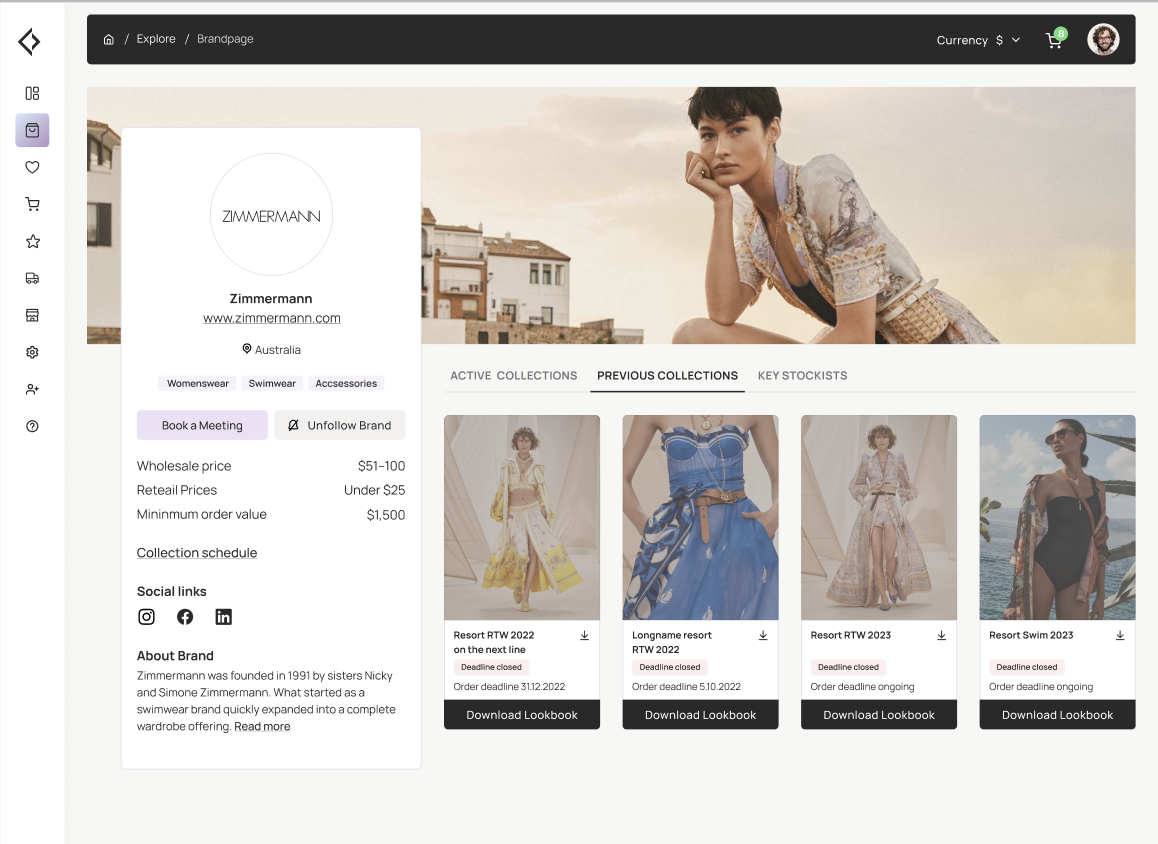Viewport: 1158px width, 844px height.
Task: Click 'Order deadline 31.12.2022' text
Action: click(509, 687)
